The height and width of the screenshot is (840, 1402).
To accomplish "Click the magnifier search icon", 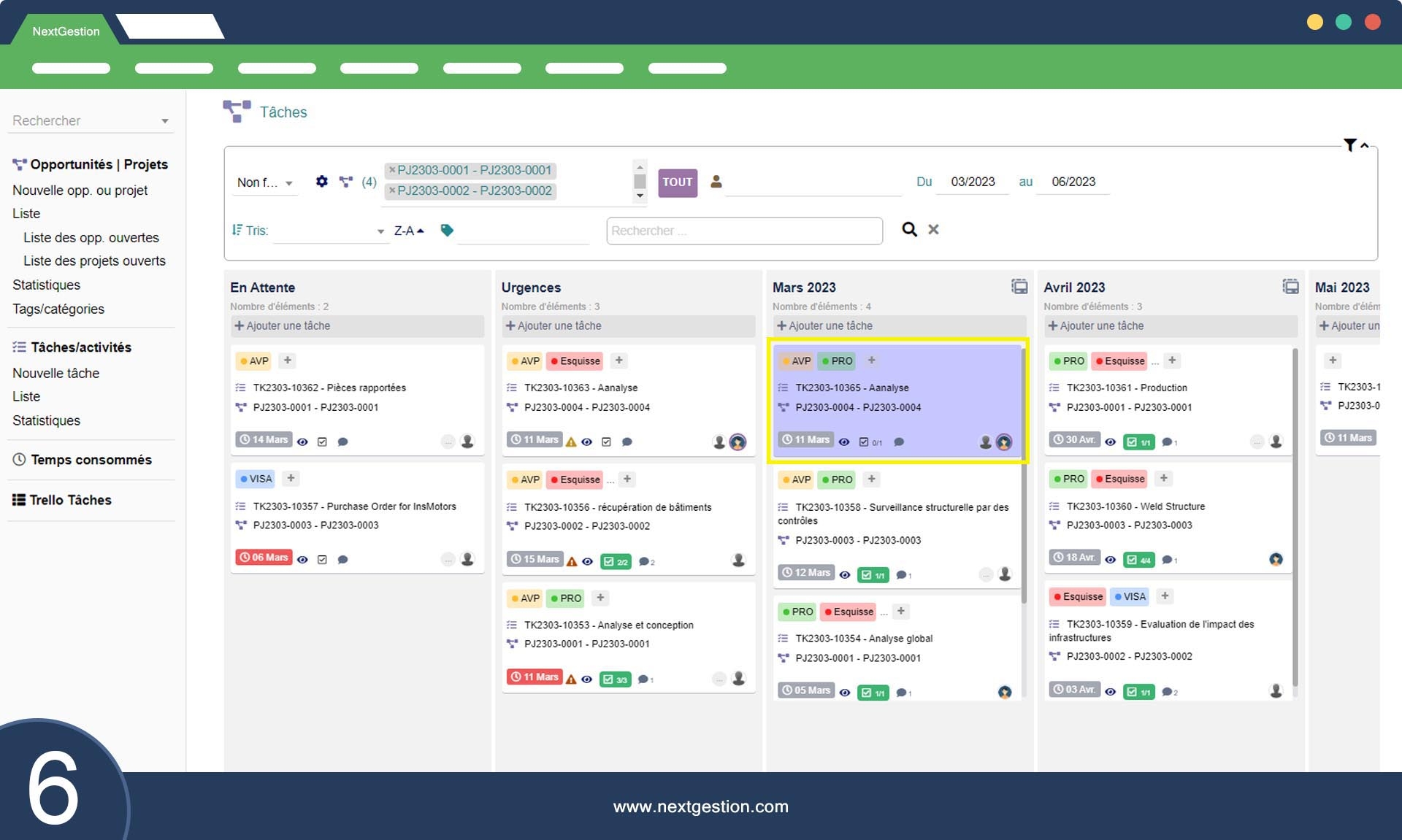I will pos(909,229).
